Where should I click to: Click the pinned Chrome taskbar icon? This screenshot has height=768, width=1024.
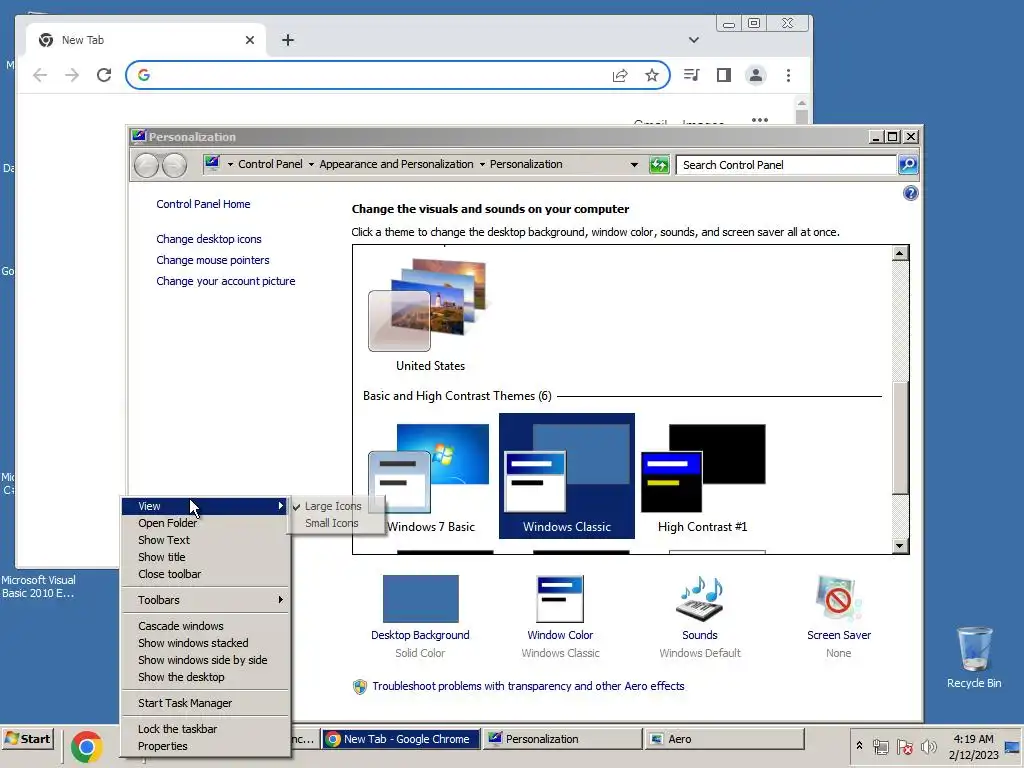87,746
